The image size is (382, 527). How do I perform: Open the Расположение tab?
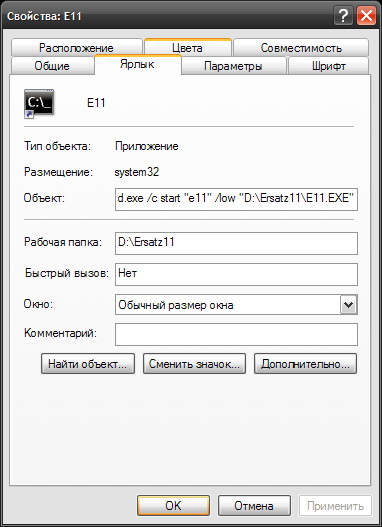(x=76, y=48)
